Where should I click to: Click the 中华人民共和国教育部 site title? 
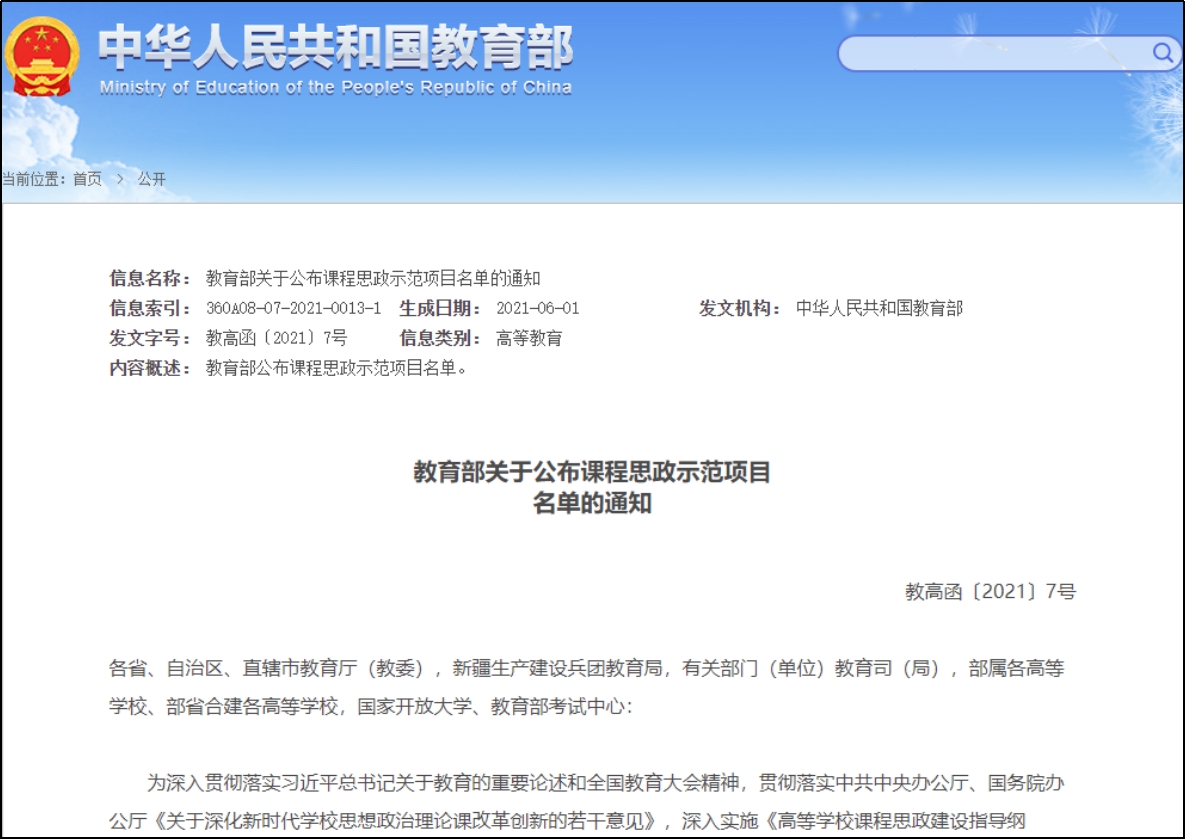tap(335, 47)
